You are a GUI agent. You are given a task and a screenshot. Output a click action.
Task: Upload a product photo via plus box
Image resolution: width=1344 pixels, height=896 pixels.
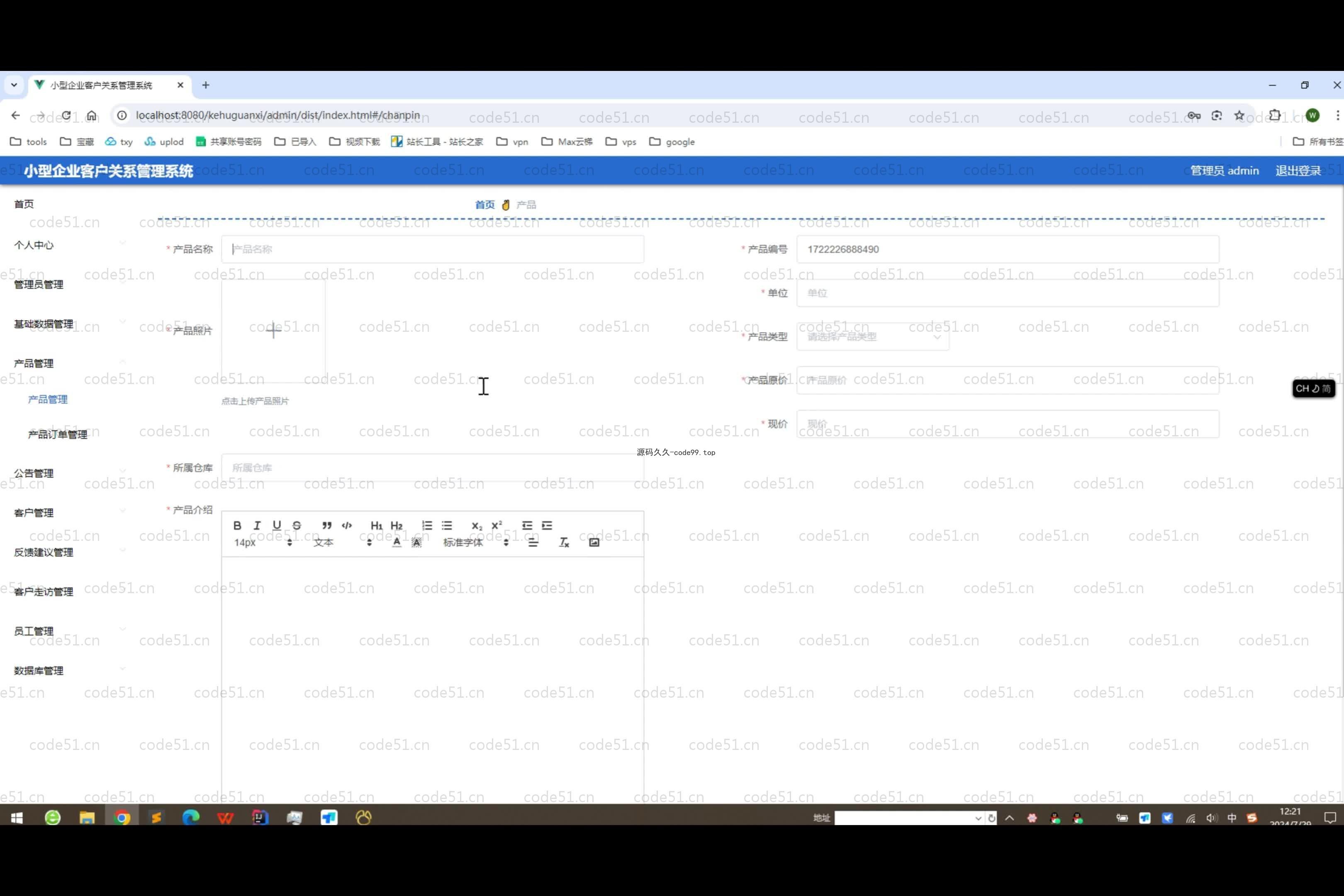pos(273,330)
